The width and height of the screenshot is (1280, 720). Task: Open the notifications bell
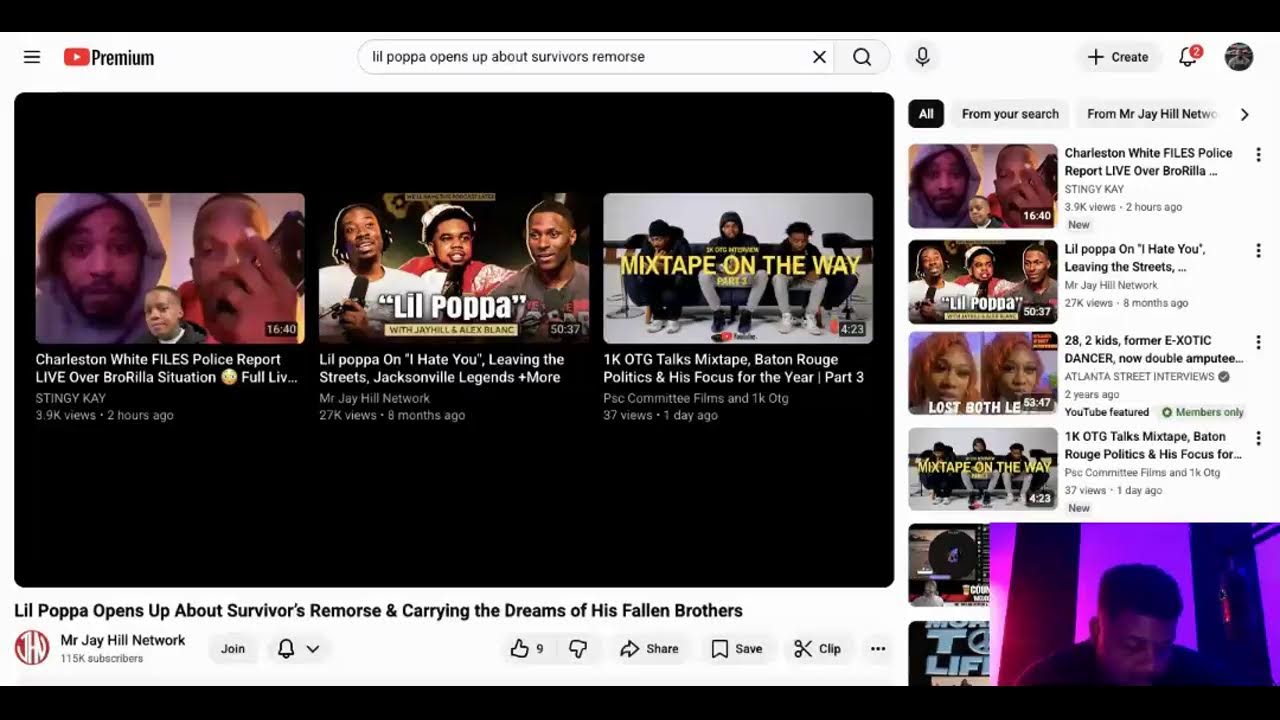coord(1188,57)
